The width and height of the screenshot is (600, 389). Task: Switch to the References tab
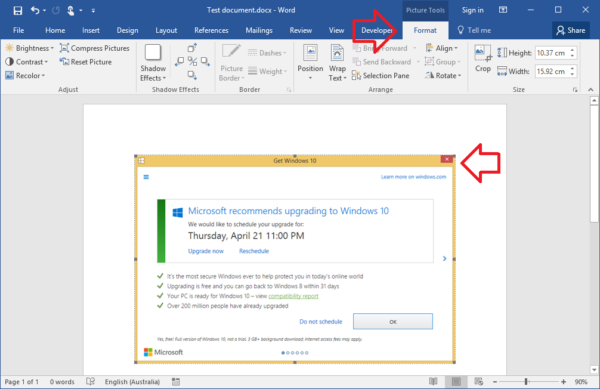tap(211, 30)
